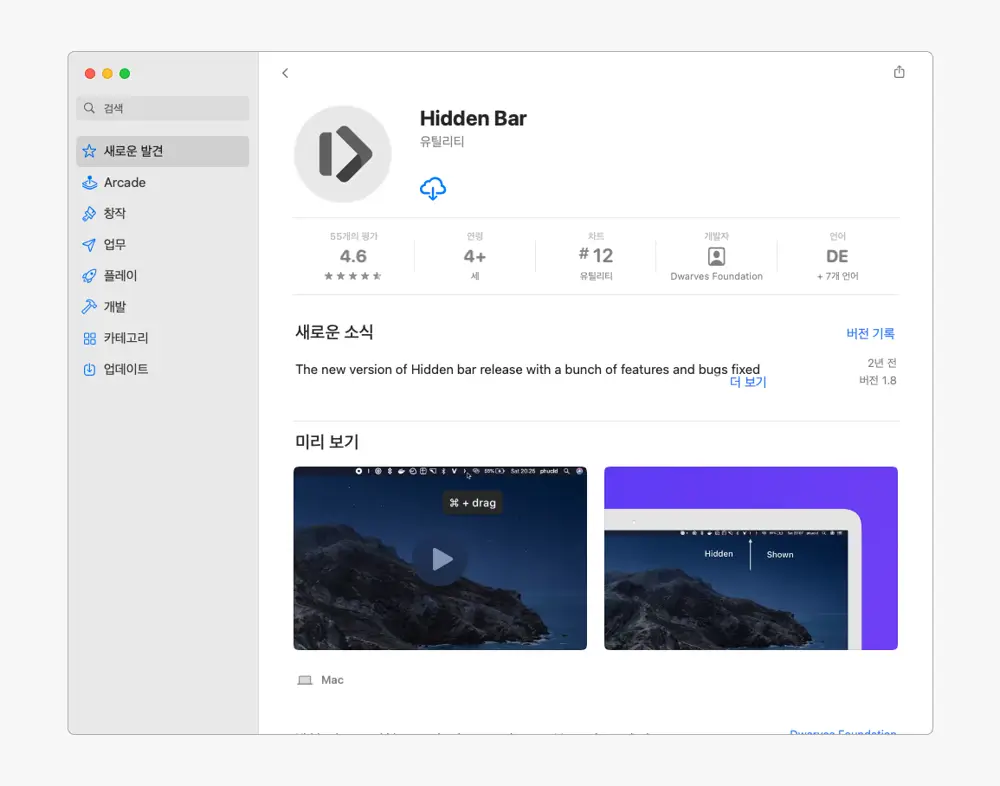Open 버전 기록 to see version history
The width and height of the screenshot is (1000, 786).
pyautogui.click(x=870, y=333)
